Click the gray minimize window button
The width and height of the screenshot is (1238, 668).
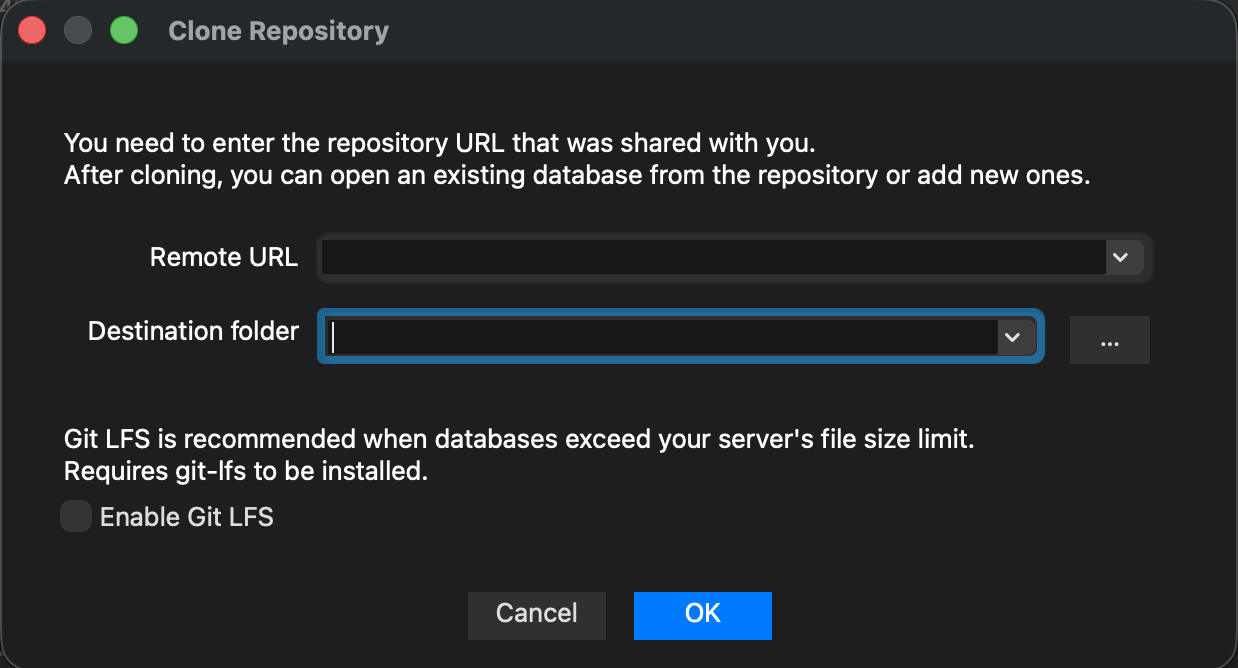[78, 31]
